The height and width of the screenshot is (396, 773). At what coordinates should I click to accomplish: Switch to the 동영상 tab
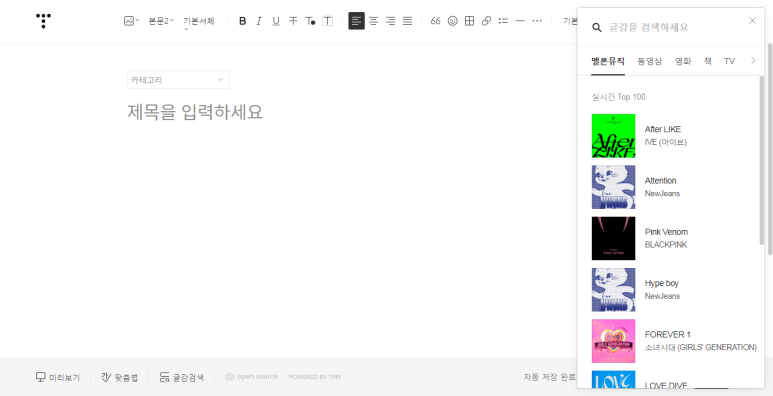650,61
